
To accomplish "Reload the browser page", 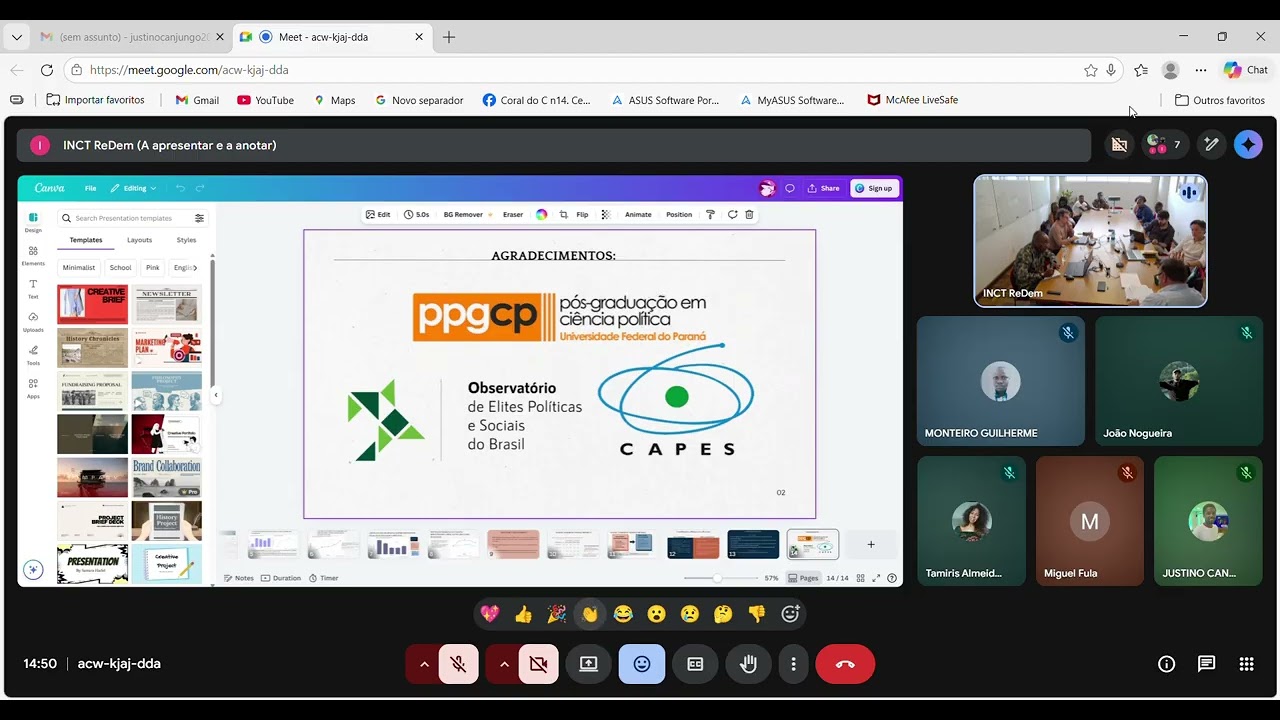I will [x=46, y=70].
